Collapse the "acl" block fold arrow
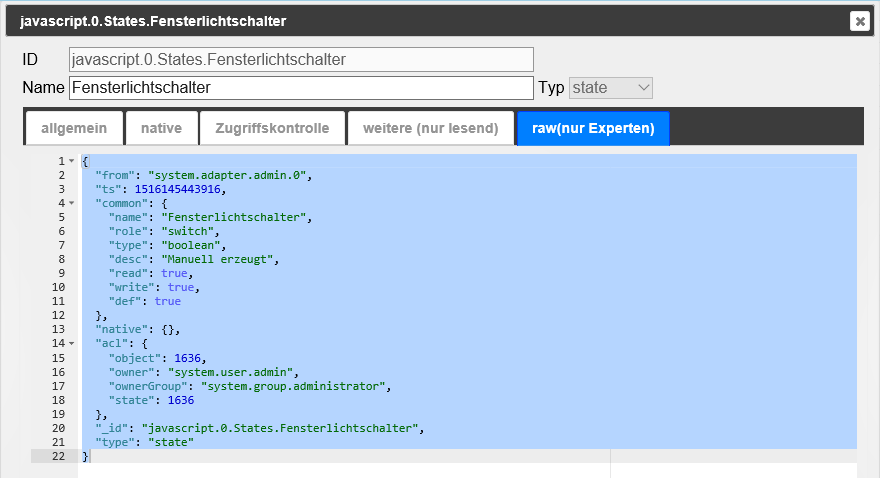Viewport: 880px width, 478px height. [72, 343]
